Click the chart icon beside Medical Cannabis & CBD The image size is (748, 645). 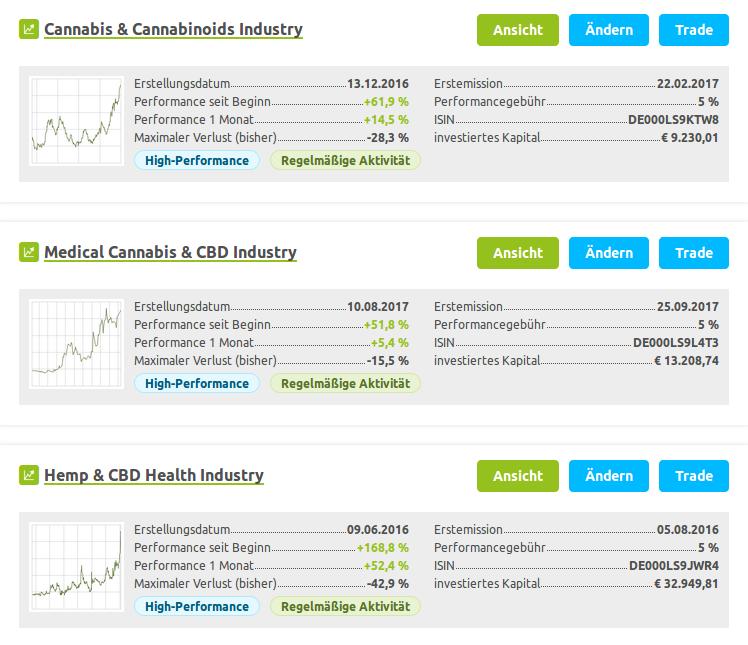click(x=28, y=252)
